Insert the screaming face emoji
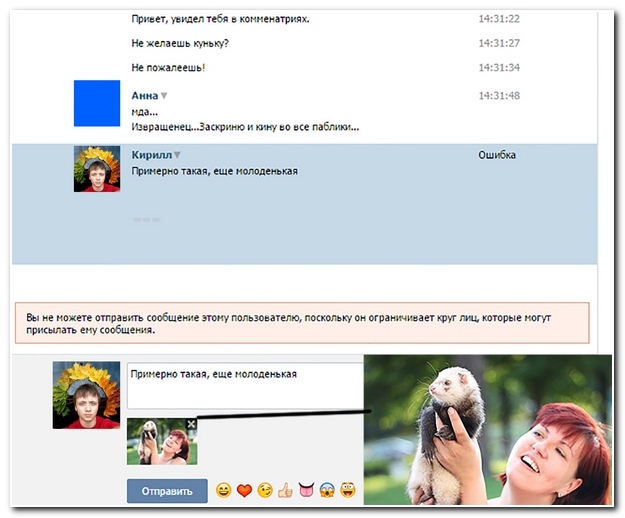625x518 pixels. 327,490
